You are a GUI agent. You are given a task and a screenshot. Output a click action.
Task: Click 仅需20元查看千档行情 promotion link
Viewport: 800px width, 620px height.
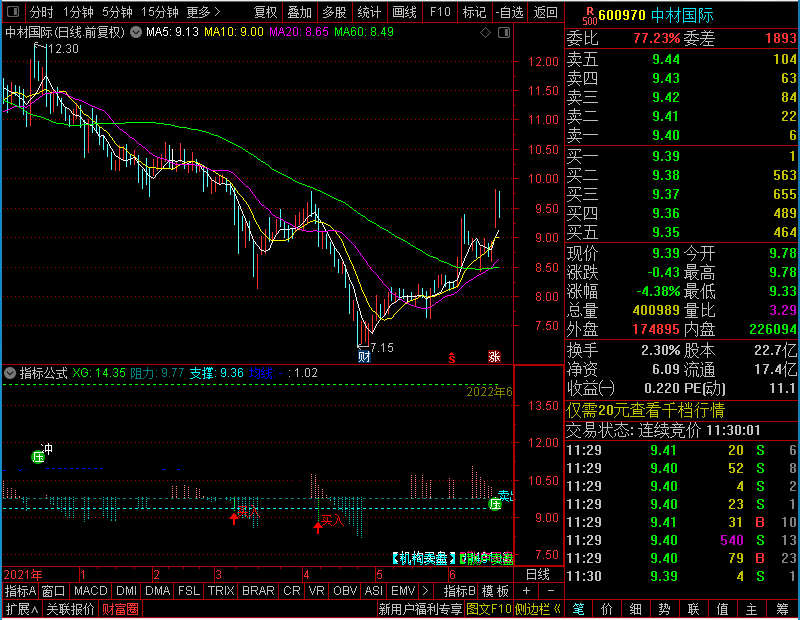coord(645,410)
